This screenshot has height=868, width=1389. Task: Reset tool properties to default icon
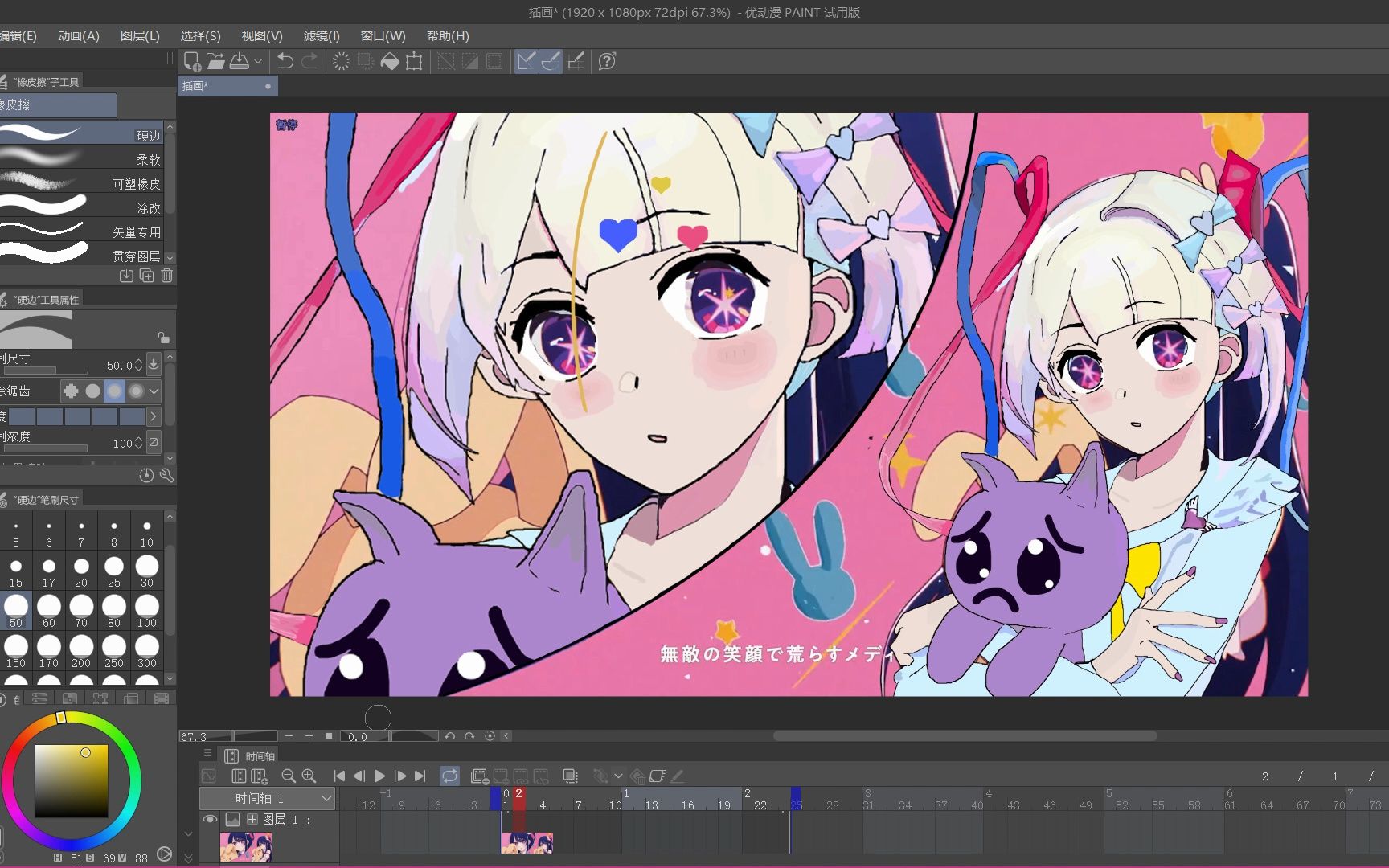pyautogui.click(x=146, y=476)
